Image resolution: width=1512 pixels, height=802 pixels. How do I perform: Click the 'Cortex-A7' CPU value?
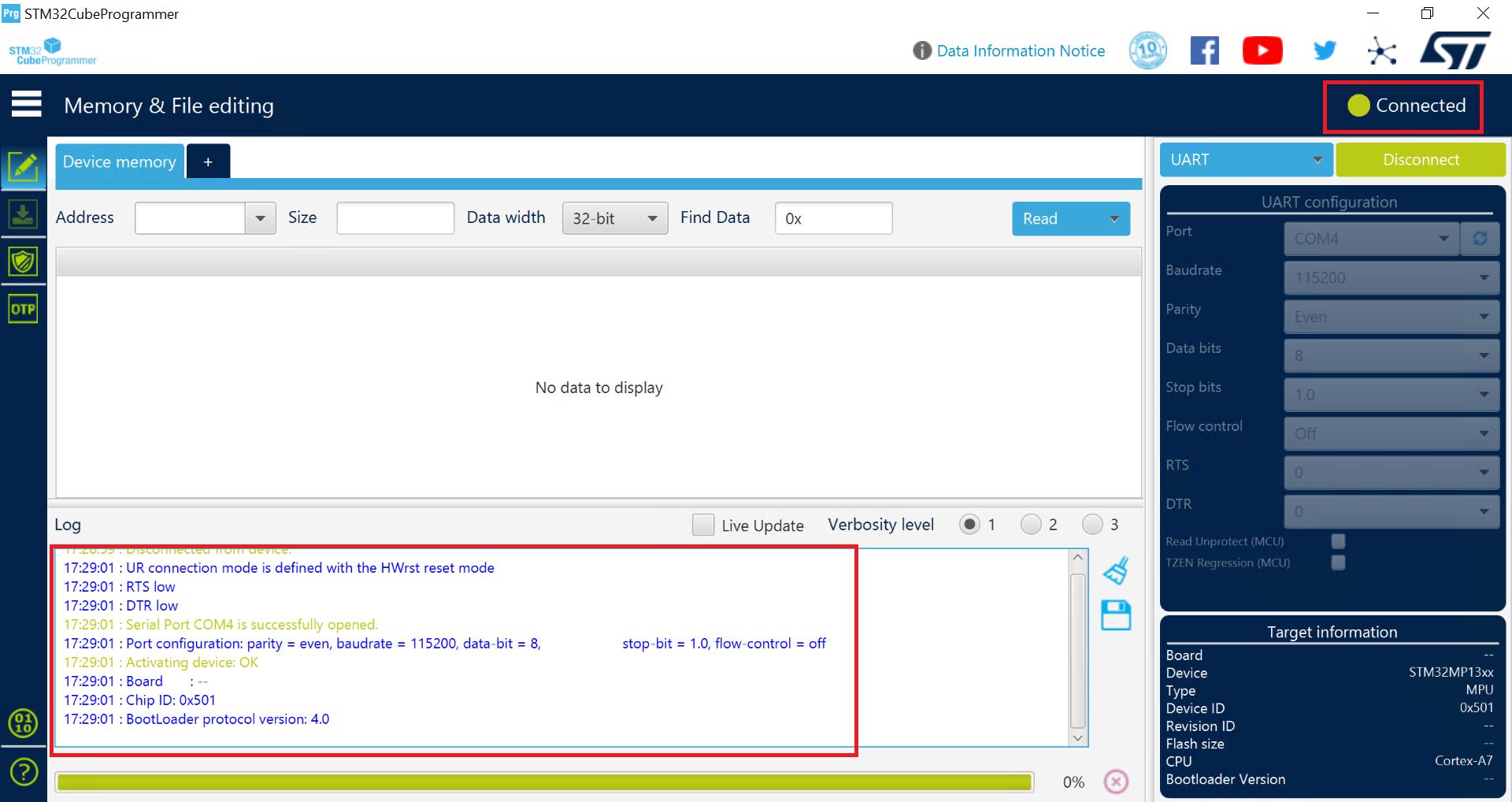[x=1463, y=761]
